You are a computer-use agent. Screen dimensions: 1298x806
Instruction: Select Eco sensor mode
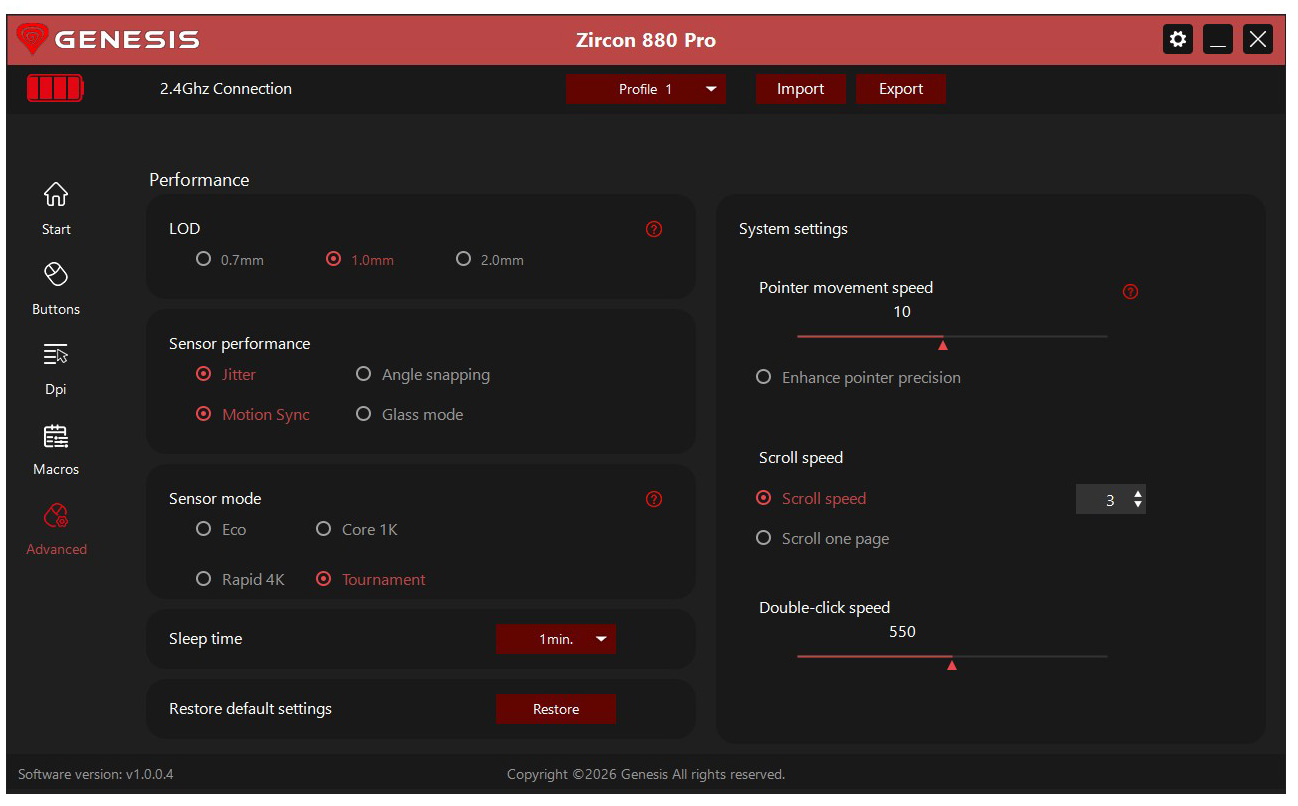point(221,529)
